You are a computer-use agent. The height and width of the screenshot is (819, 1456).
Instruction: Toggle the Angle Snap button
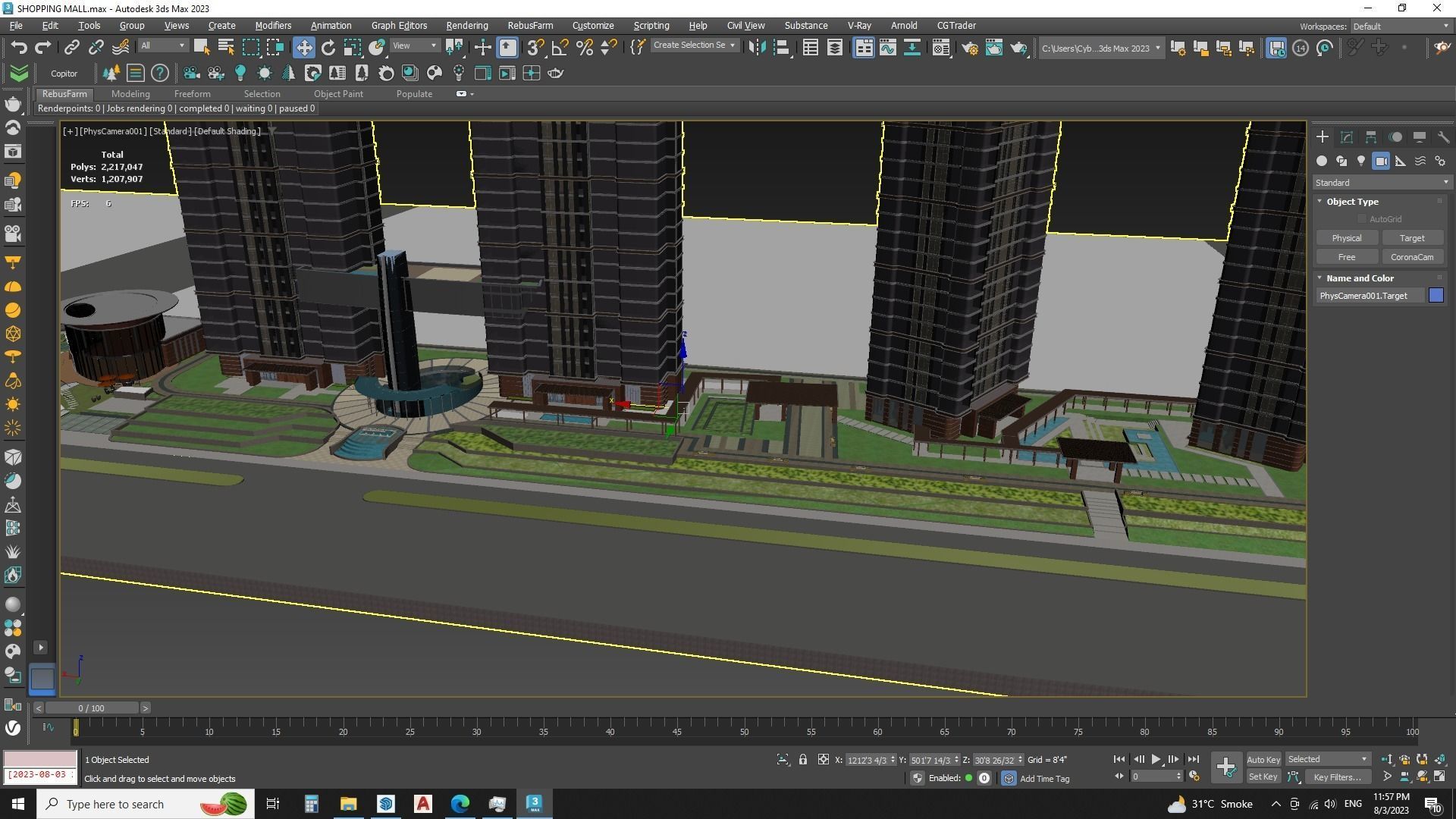coord(560,48)
